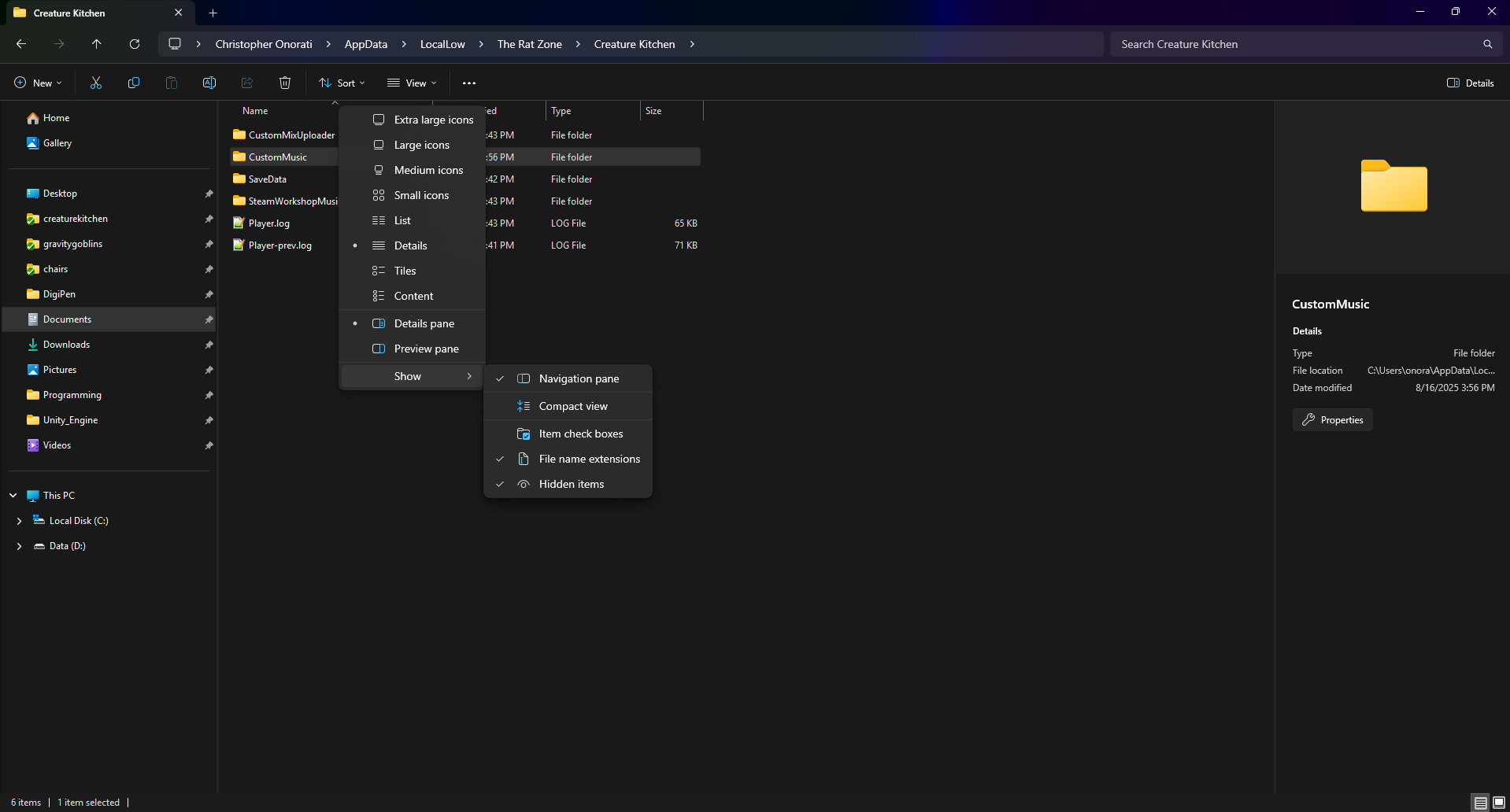Sort by the Size column header
The height and width of the screenshot is (812, 1510).
tap(672, 111)
